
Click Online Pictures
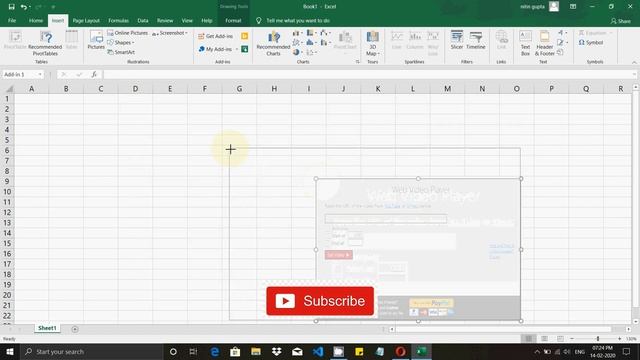(127, 33)
